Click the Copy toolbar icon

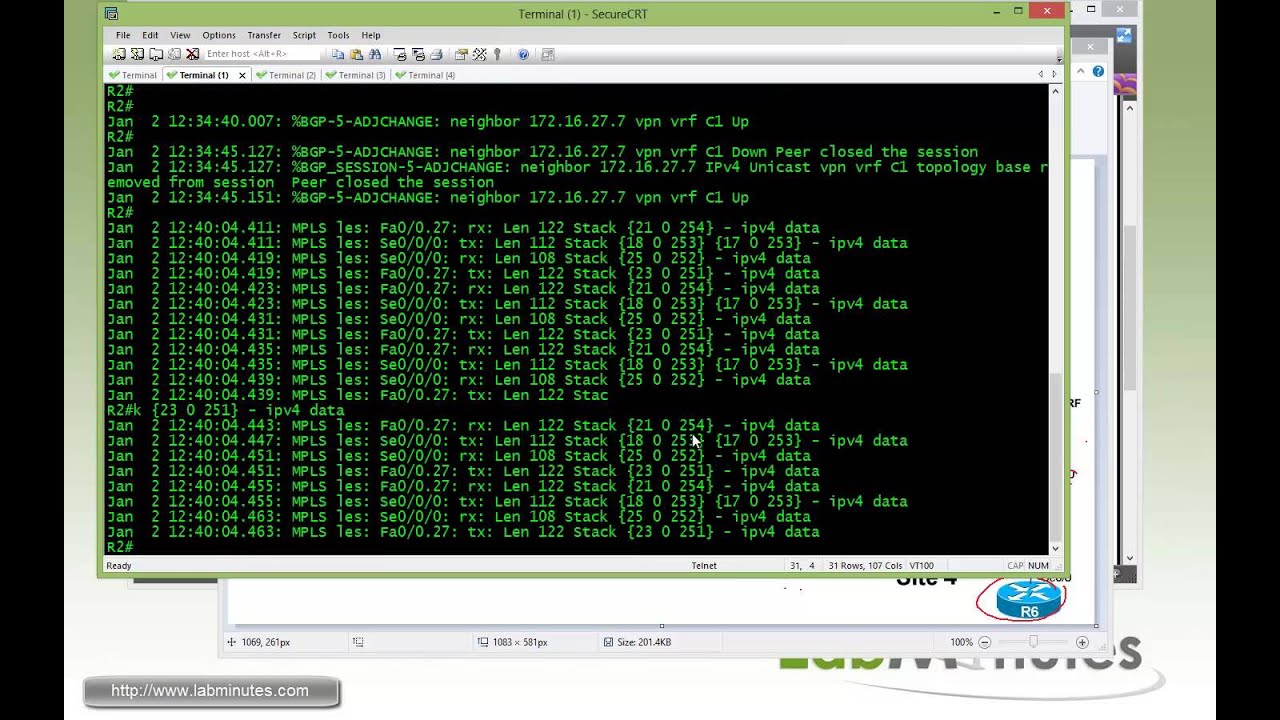click(338, 54)
